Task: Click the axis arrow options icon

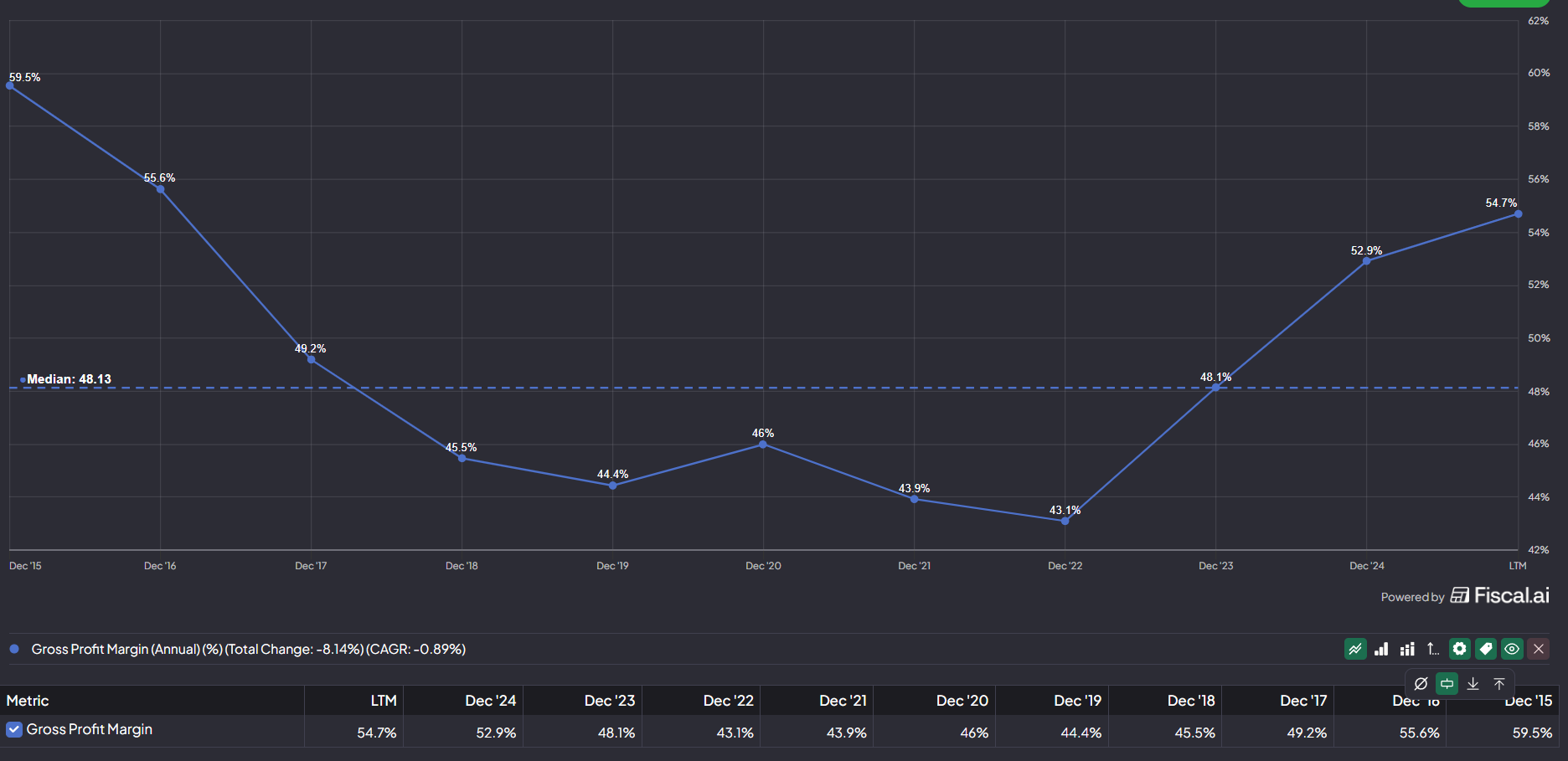Action: click(1433, 649)
